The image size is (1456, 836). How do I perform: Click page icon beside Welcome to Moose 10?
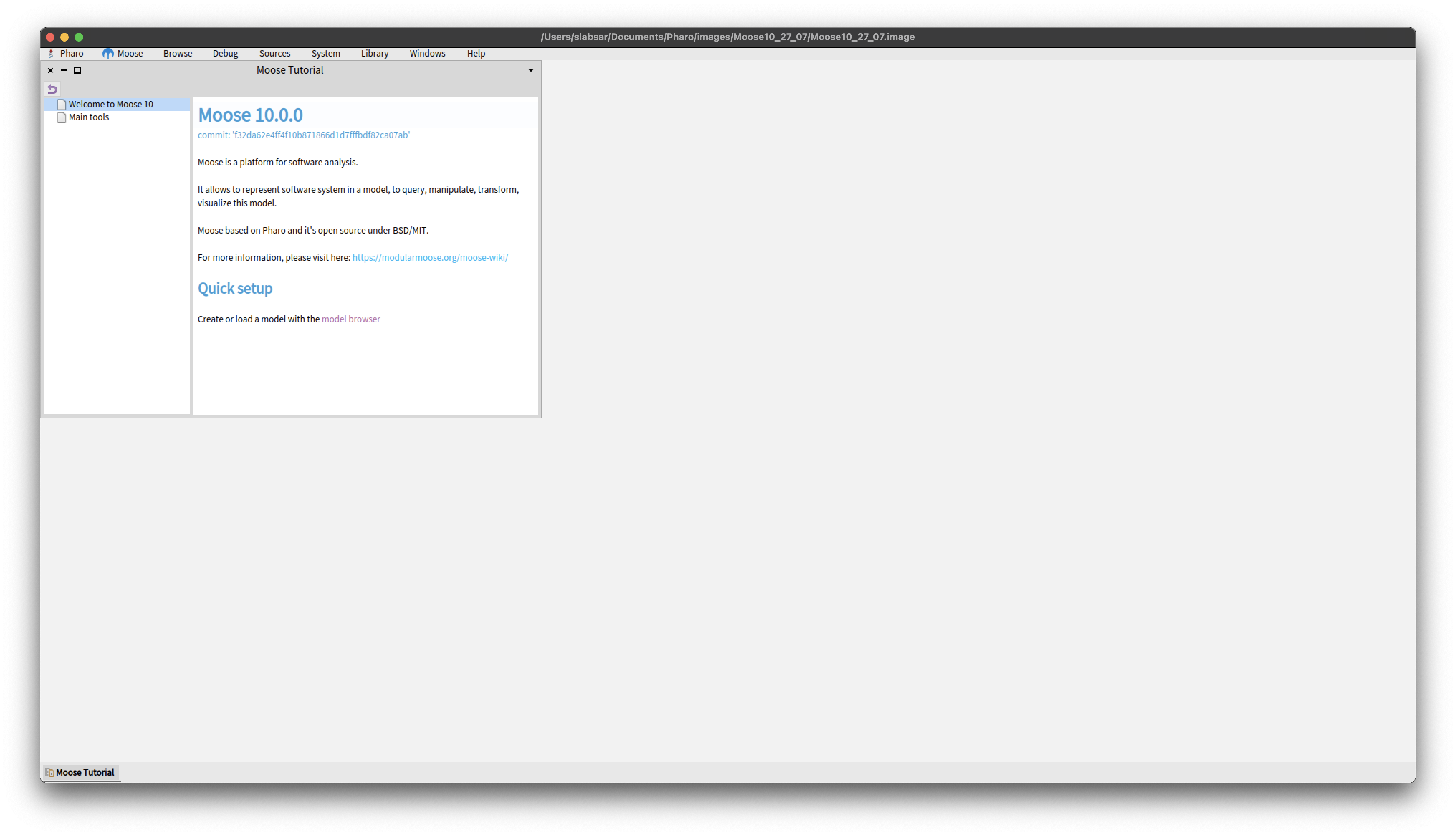pyautogui.click(x=61, y=105)
